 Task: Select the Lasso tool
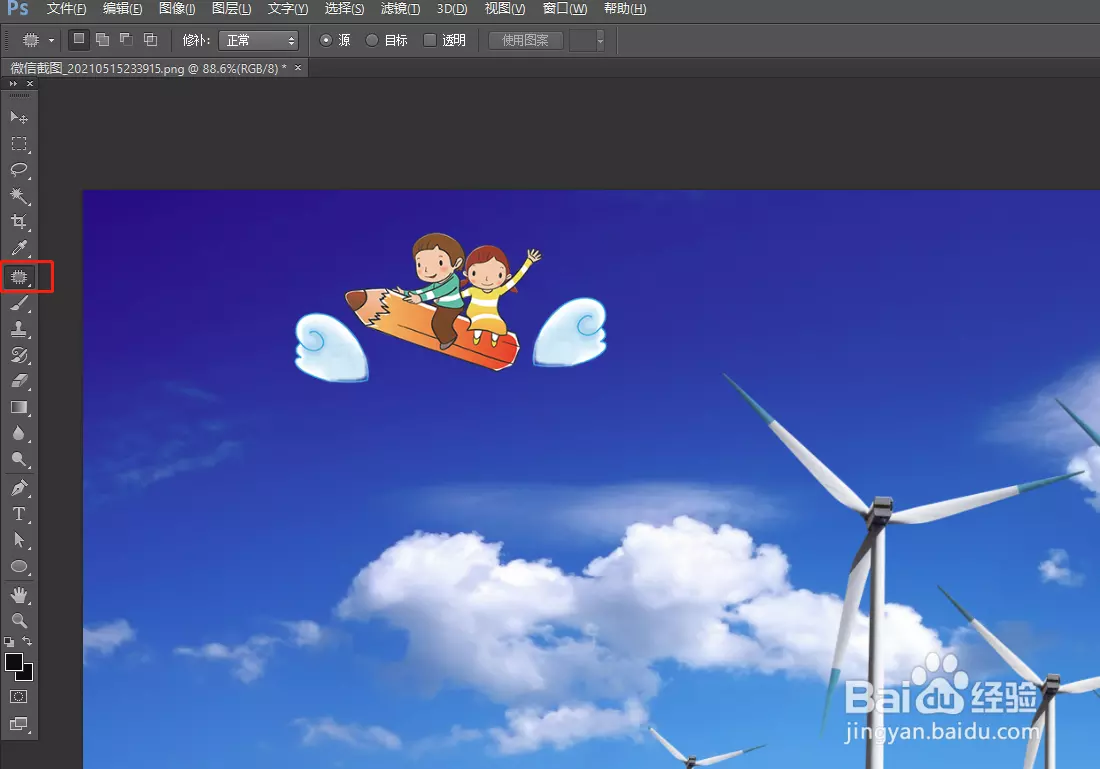19,169
